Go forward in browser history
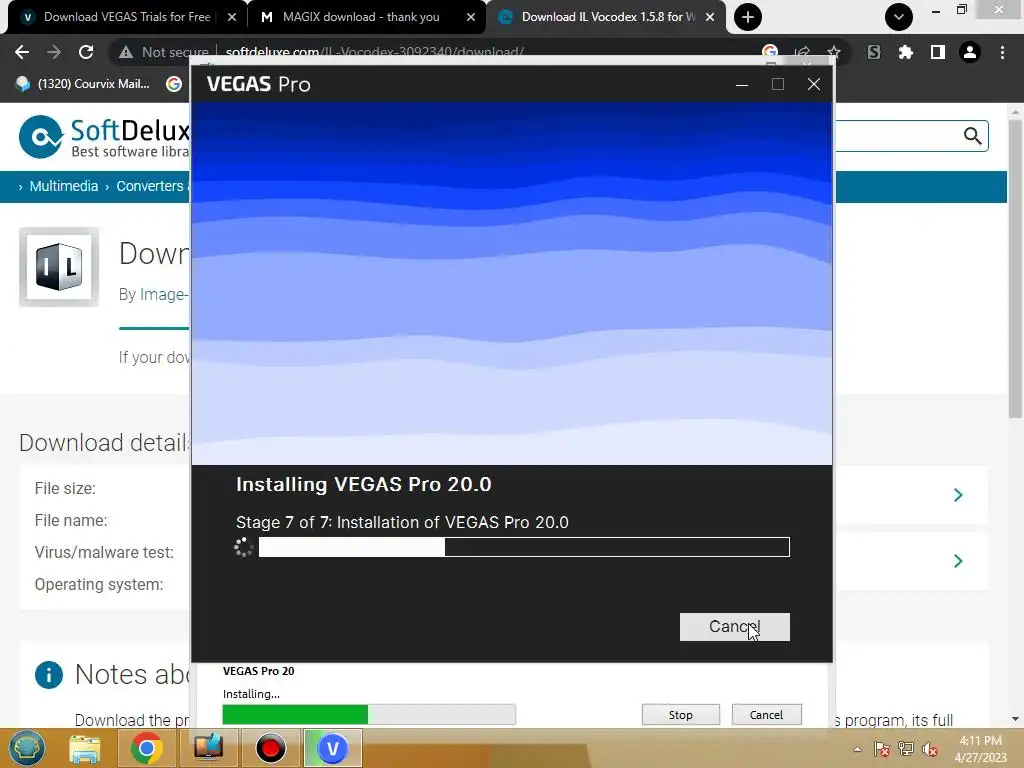Image resolution: width=1024 pixels, height=768 pixels. 54,52
